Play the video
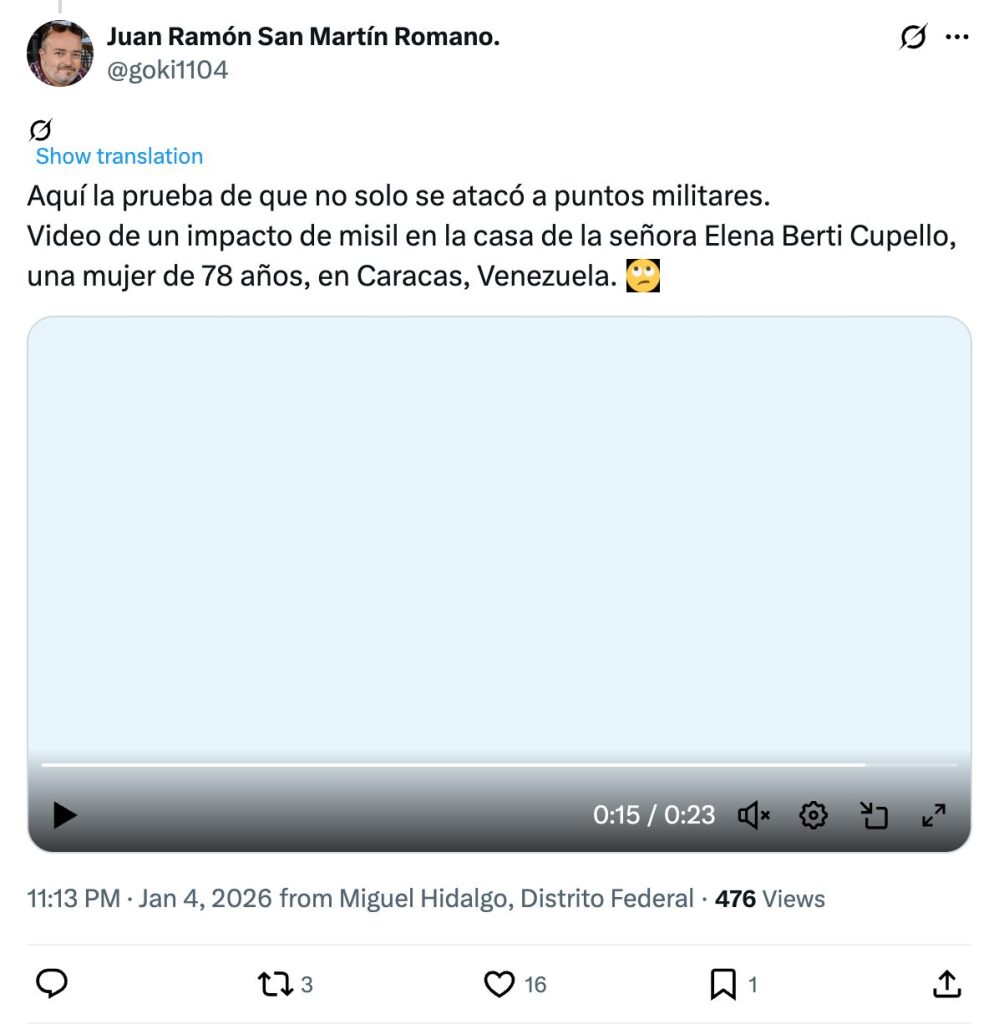The image size is (999, 1024). point(65,815)
